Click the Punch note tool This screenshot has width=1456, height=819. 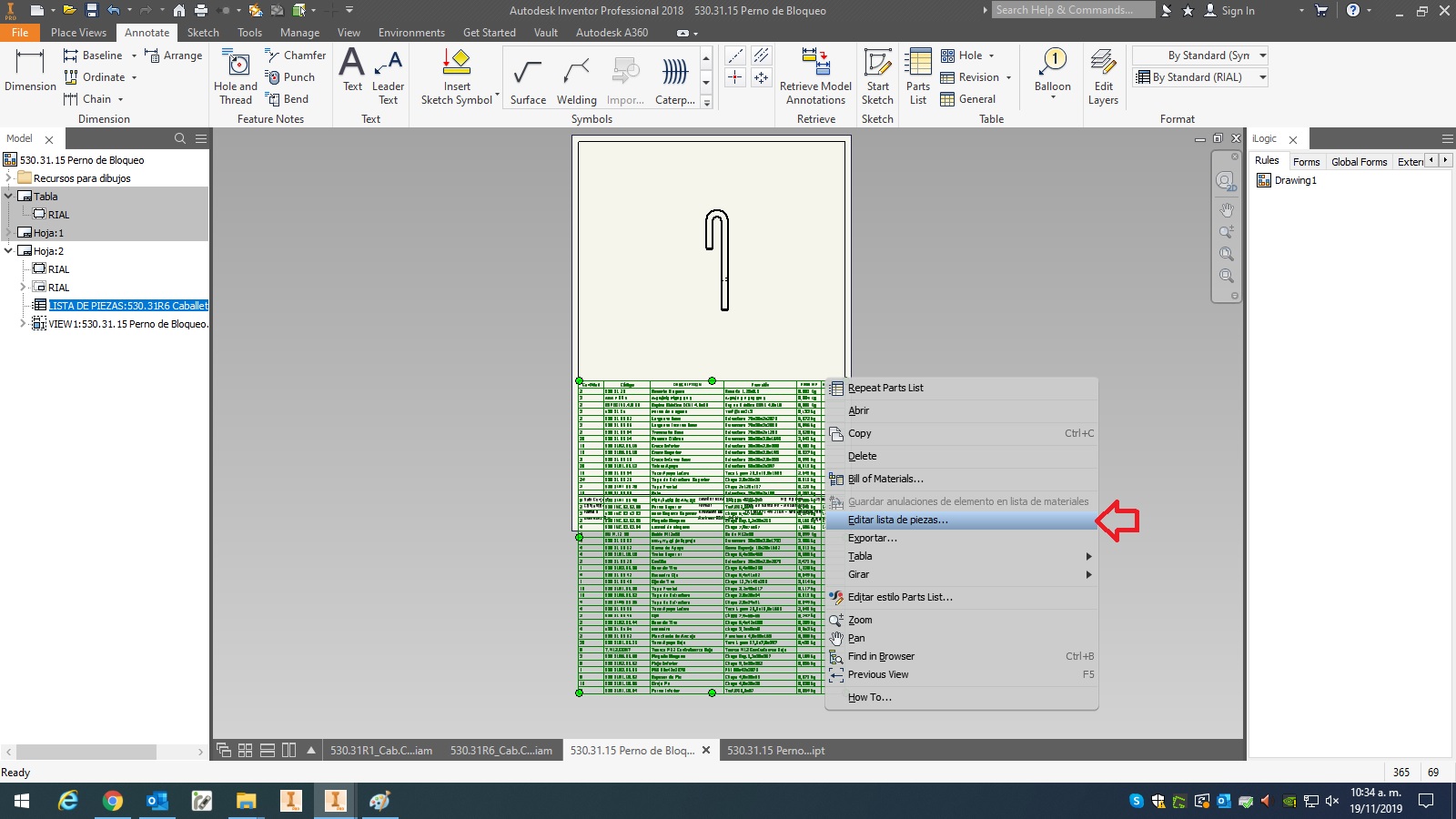(x=290, y=77)
